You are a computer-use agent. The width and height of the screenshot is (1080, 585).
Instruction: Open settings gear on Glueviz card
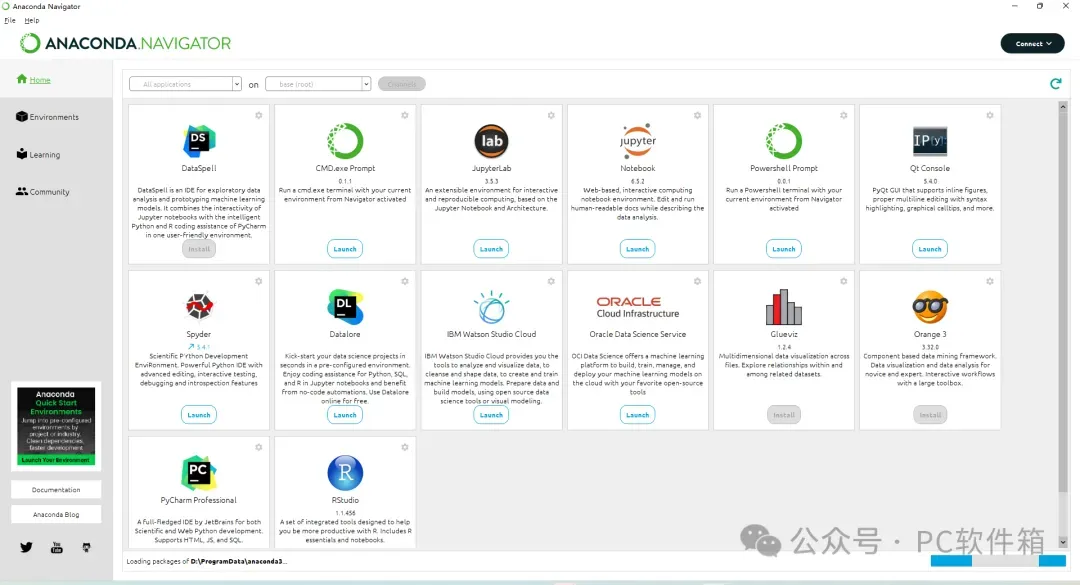coord(844,281)
